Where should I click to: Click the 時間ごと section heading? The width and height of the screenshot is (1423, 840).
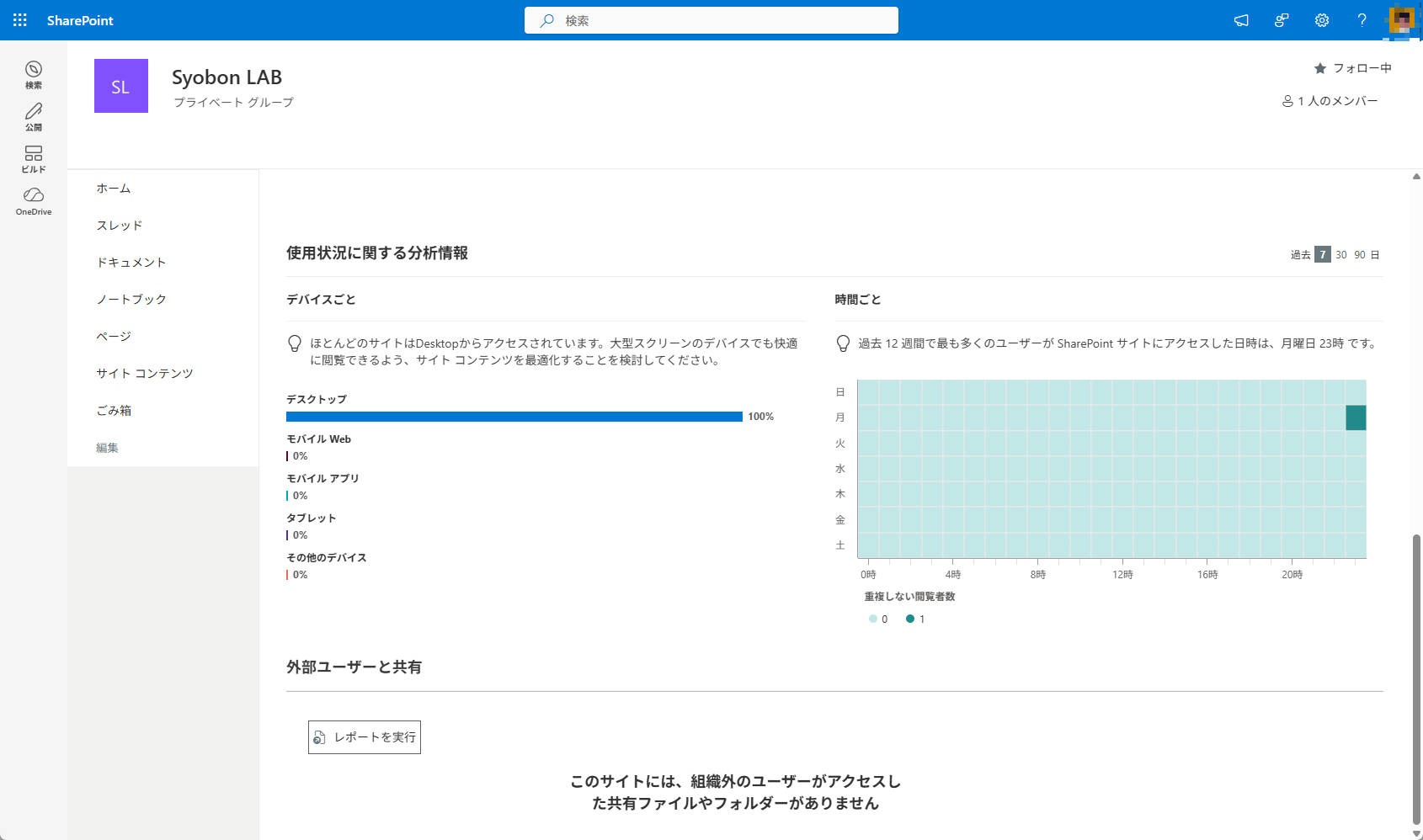click(858, 300)
